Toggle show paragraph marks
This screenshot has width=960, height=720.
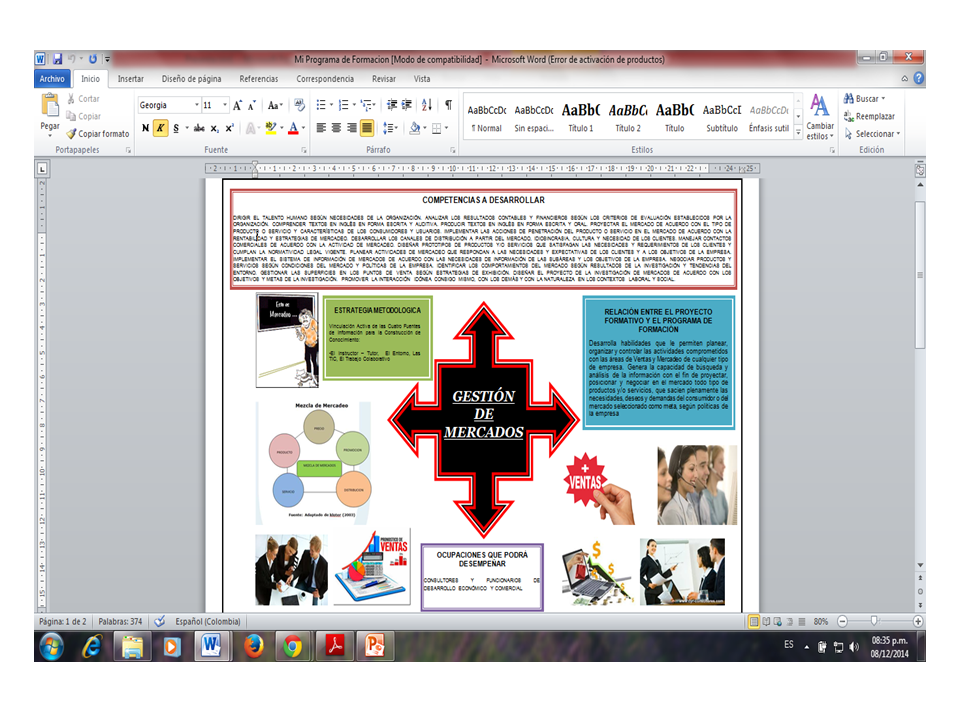pos(449,105)
